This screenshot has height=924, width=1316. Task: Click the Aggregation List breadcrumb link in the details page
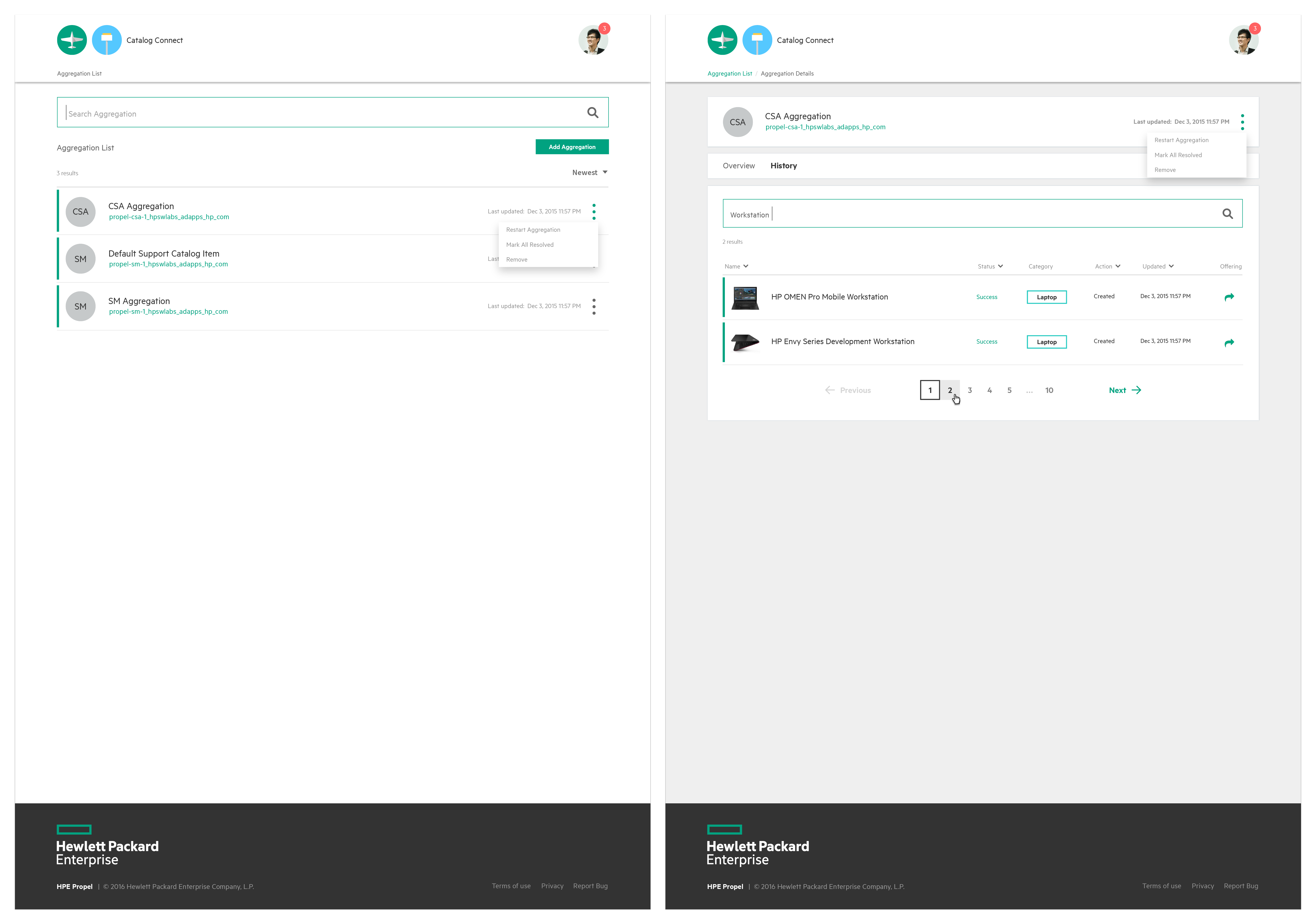point(729,73)
